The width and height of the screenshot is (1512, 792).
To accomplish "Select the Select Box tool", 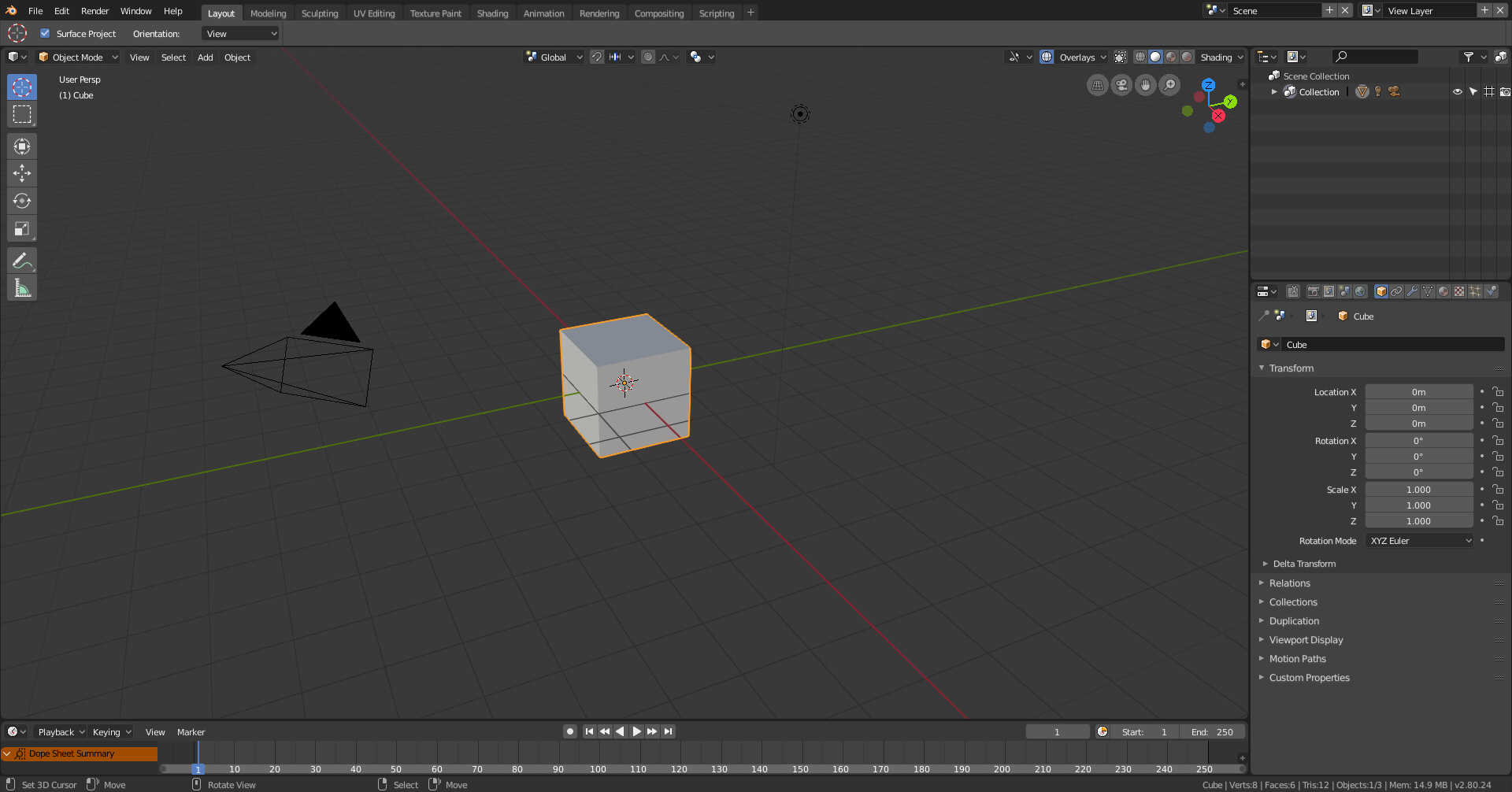I will 22,114.
